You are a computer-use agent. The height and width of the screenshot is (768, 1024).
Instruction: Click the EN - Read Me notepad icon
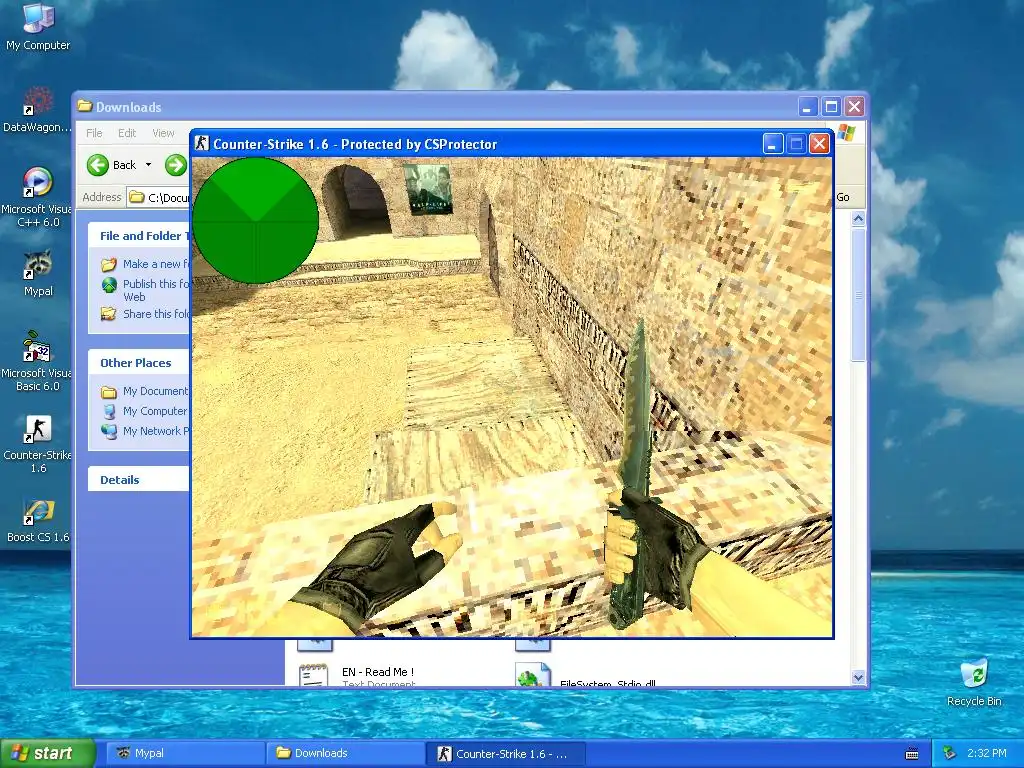(313, 674)
